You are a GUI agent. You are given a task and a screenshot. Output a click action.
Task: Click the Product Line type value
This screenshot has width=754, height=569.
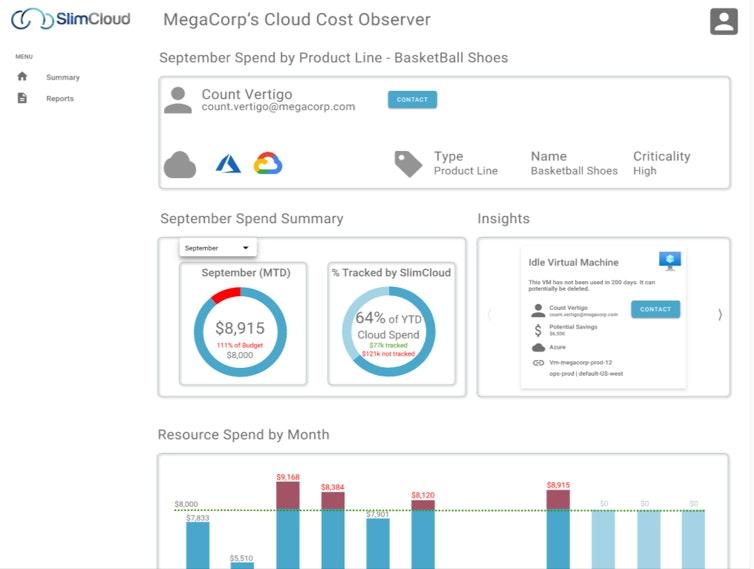[x=466, y=171]
